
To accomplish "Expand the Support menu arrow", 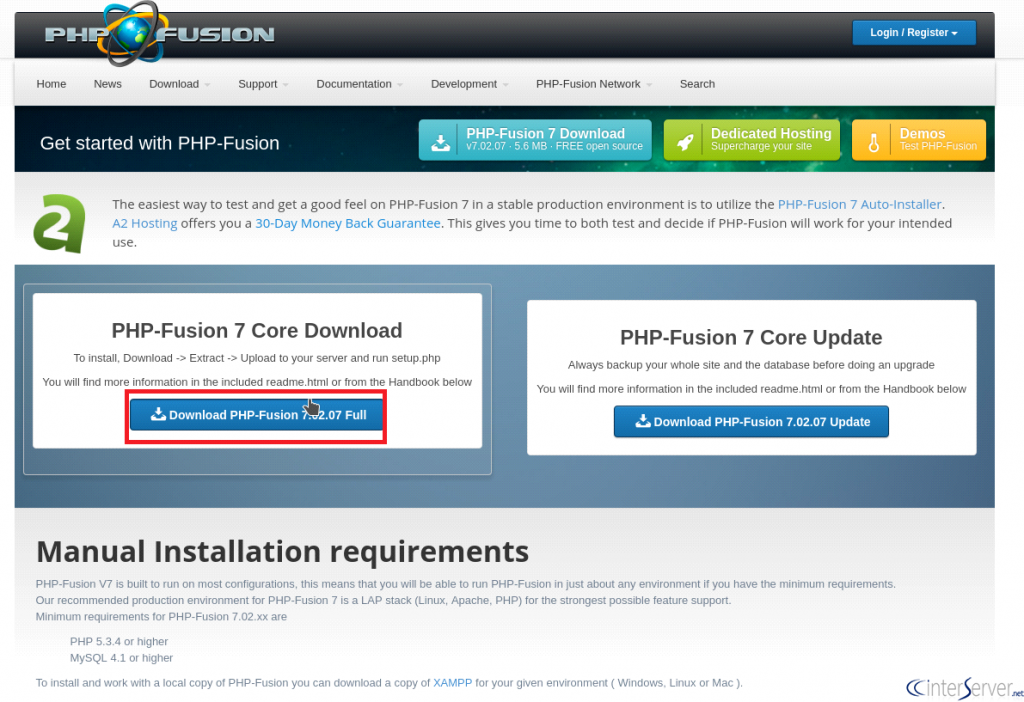I will coord(285,85).
